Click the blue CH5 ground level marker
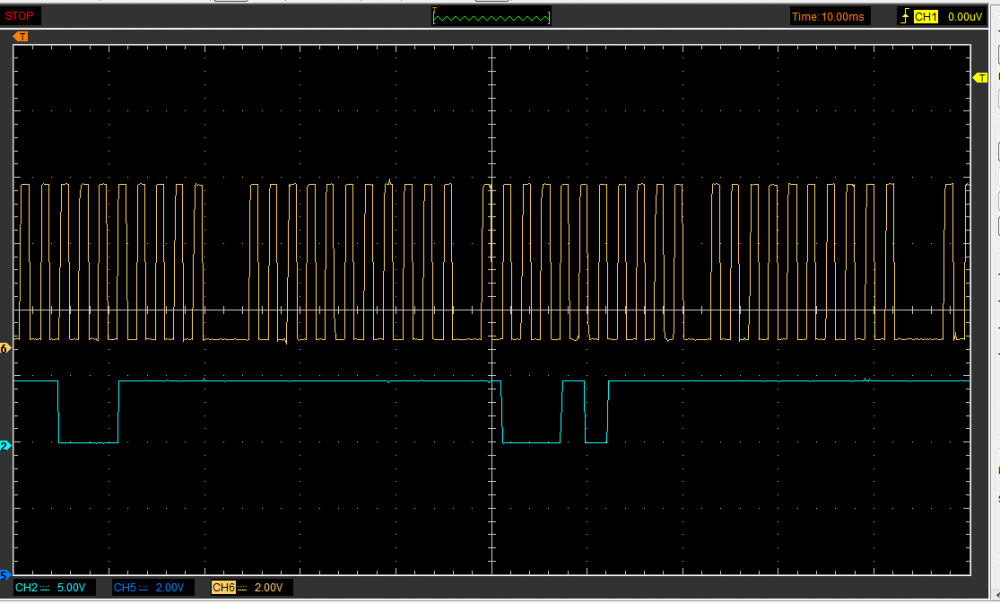 coord(4,575)
